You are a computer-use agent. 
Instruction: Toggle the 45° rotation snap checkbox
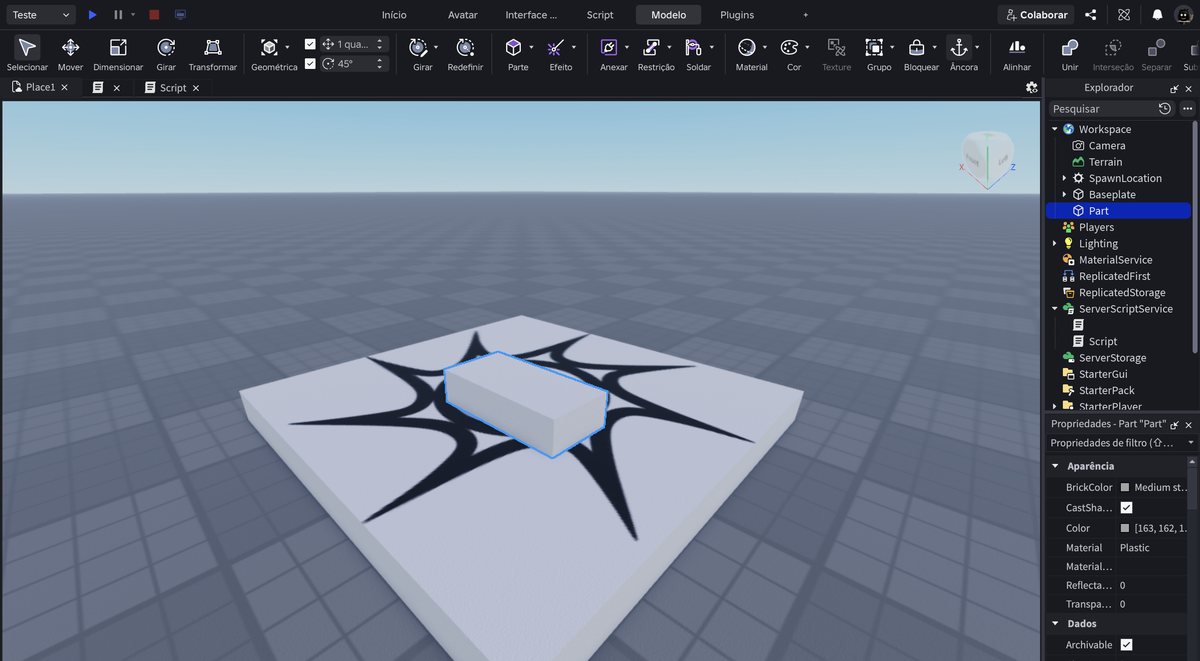(x=310, y=63)
